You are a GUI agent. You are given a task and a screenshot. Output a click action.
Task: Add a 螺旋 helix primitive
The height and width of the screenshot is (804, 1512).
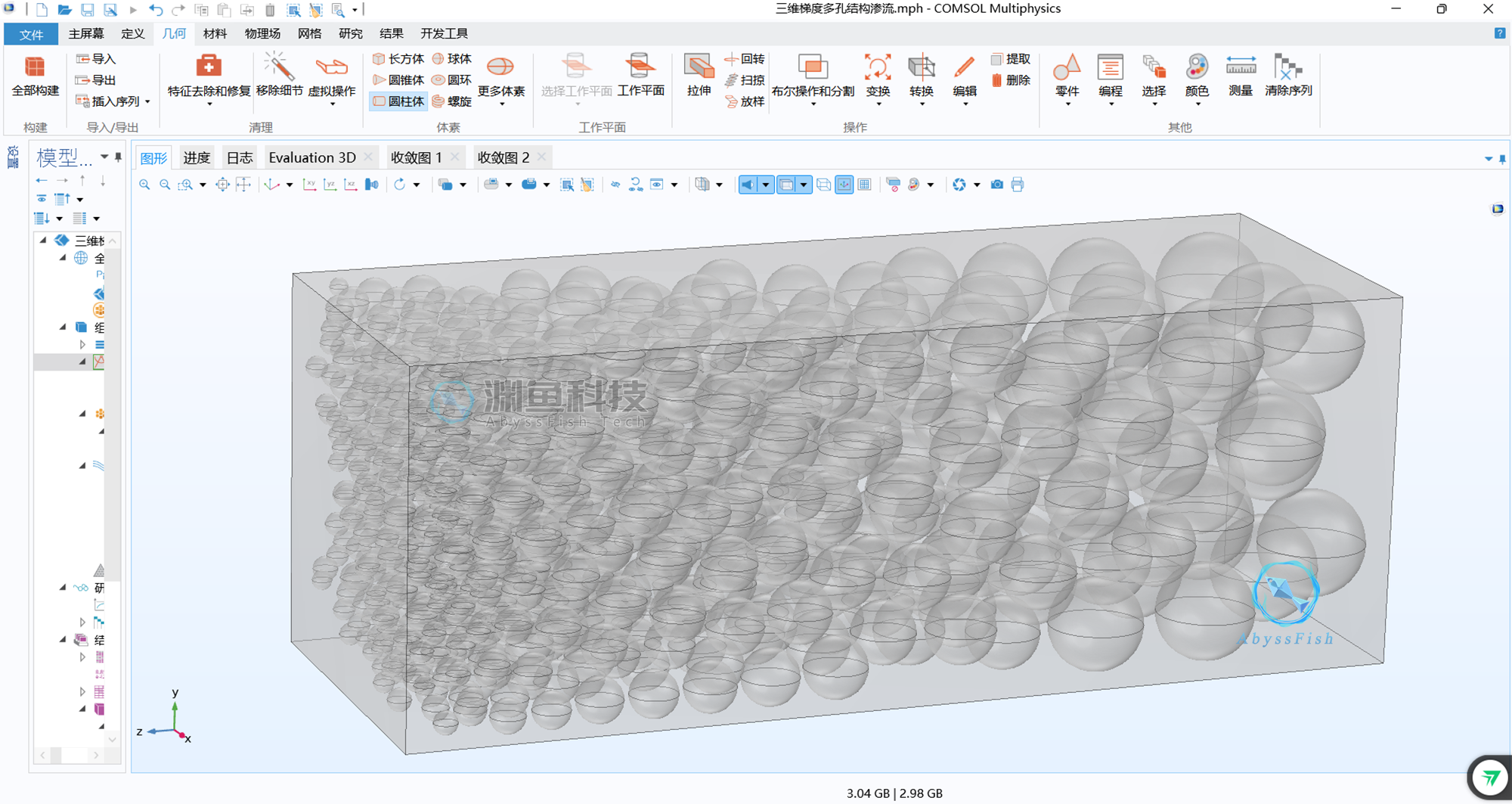452,101
